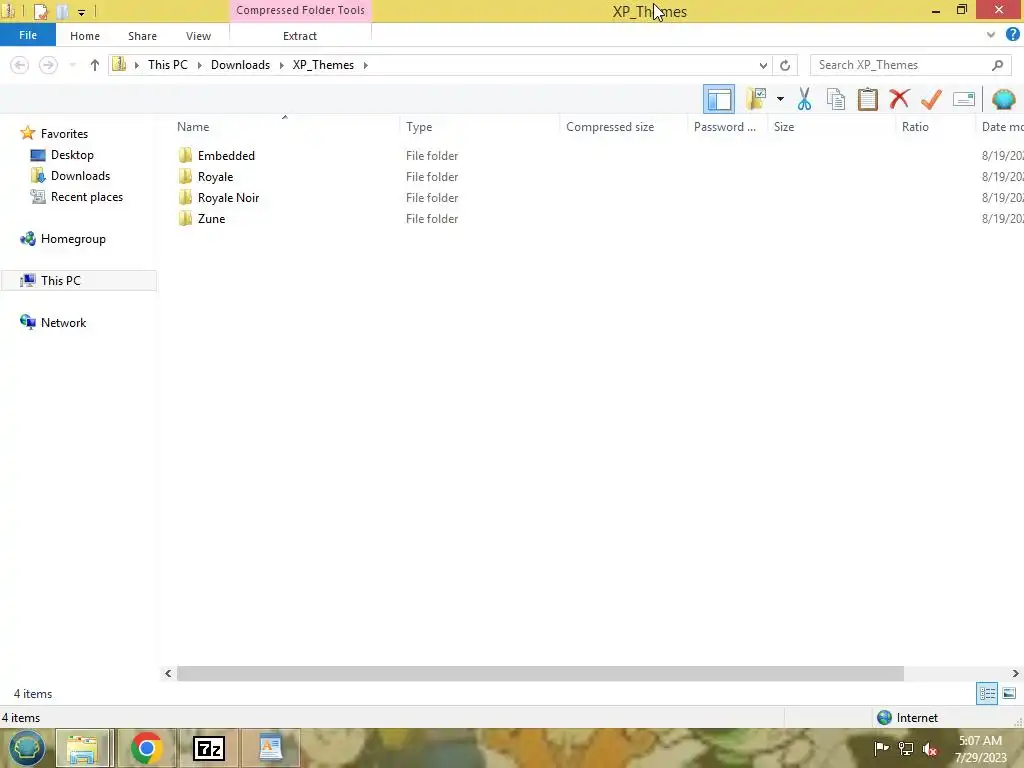Open Recent places in navigation pane
The image size is (1024, 768).
pyautogui.click(x=87, y=197)
